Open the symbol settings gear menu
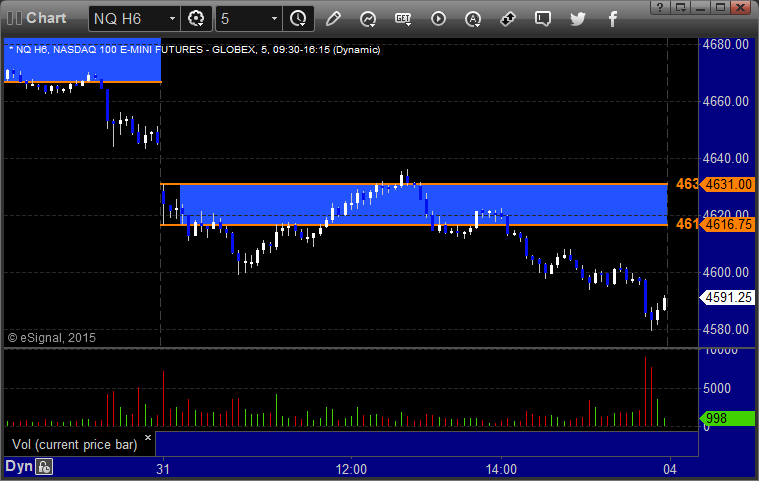Screen dimensions: 759x481 196,19
